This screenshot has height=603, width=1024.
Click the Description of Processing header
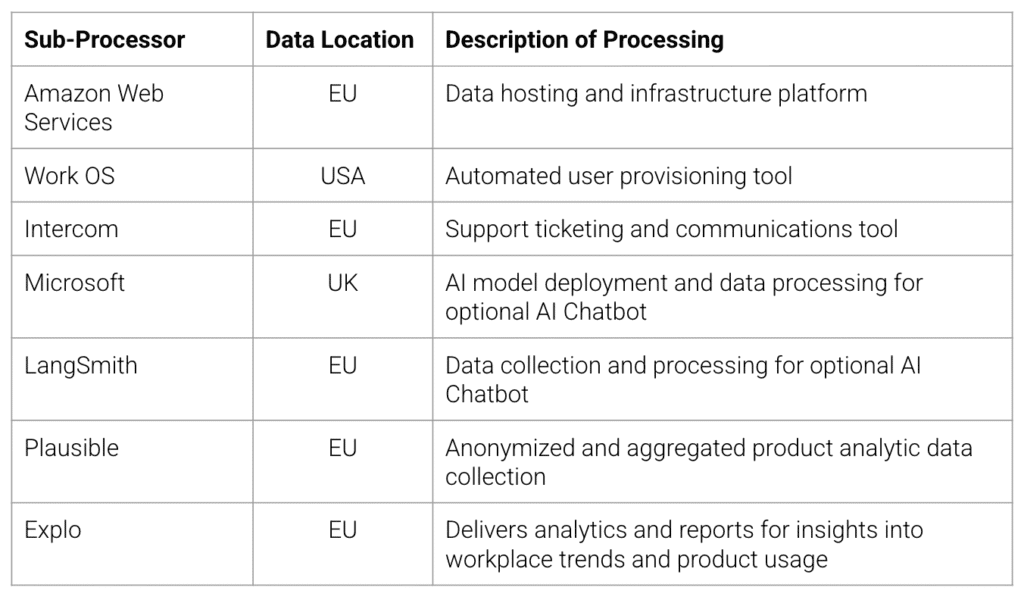584,40
